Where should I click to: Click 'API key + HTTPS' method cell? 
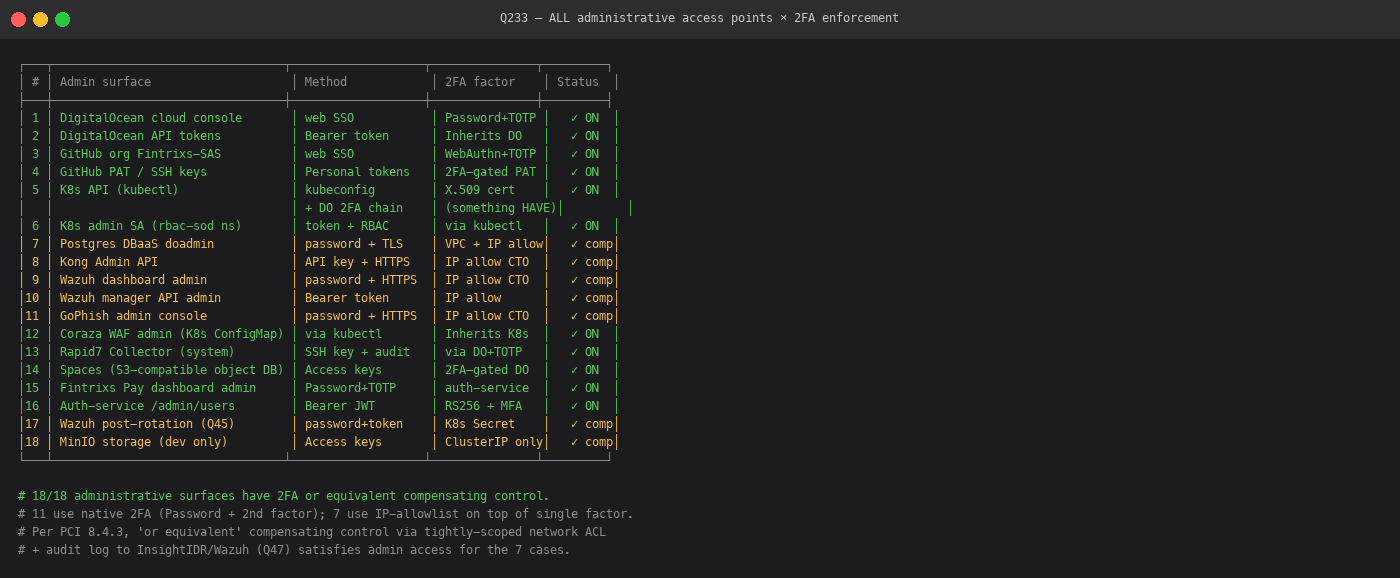click(x=357, y=262)
